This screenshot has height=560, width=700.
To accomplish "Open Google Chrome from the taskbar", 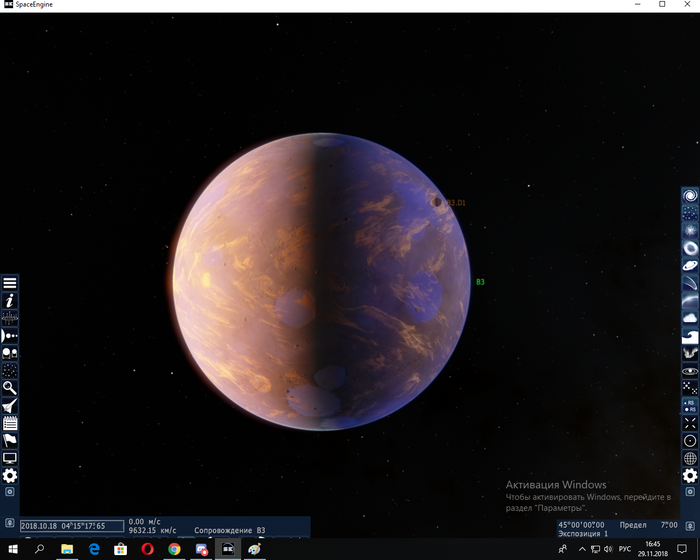I will pos(174,549).
